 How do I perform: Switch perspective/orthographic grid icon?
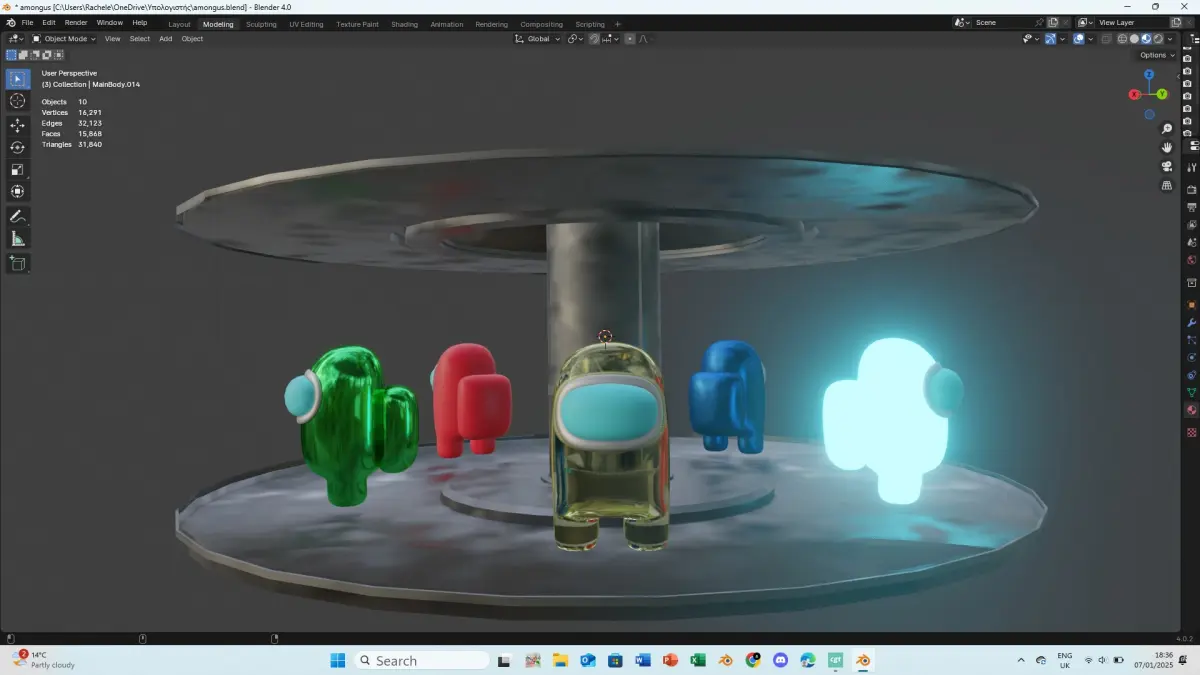point(1167,186)
